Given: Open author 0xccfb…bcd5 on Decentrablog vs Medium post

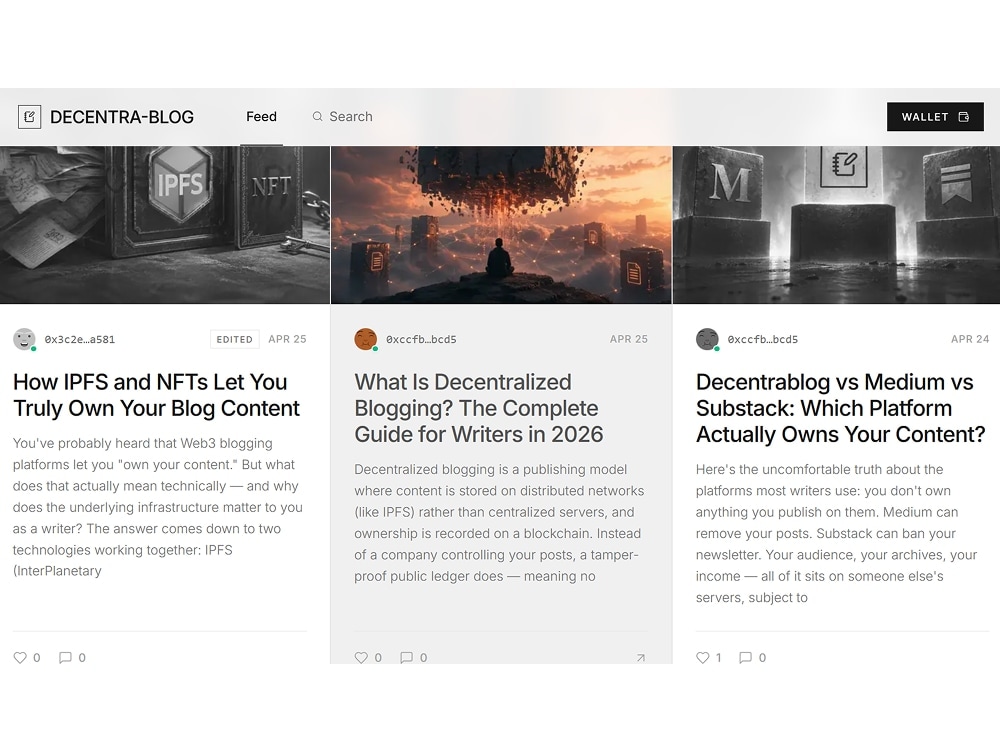Looking at the screenshot, I should tap(763, 339).
